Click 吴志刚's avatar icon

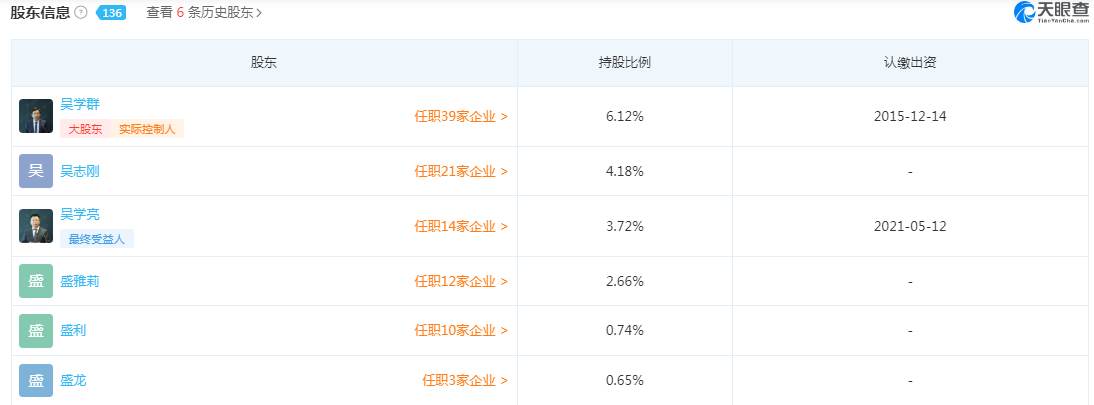click(36, 171)
